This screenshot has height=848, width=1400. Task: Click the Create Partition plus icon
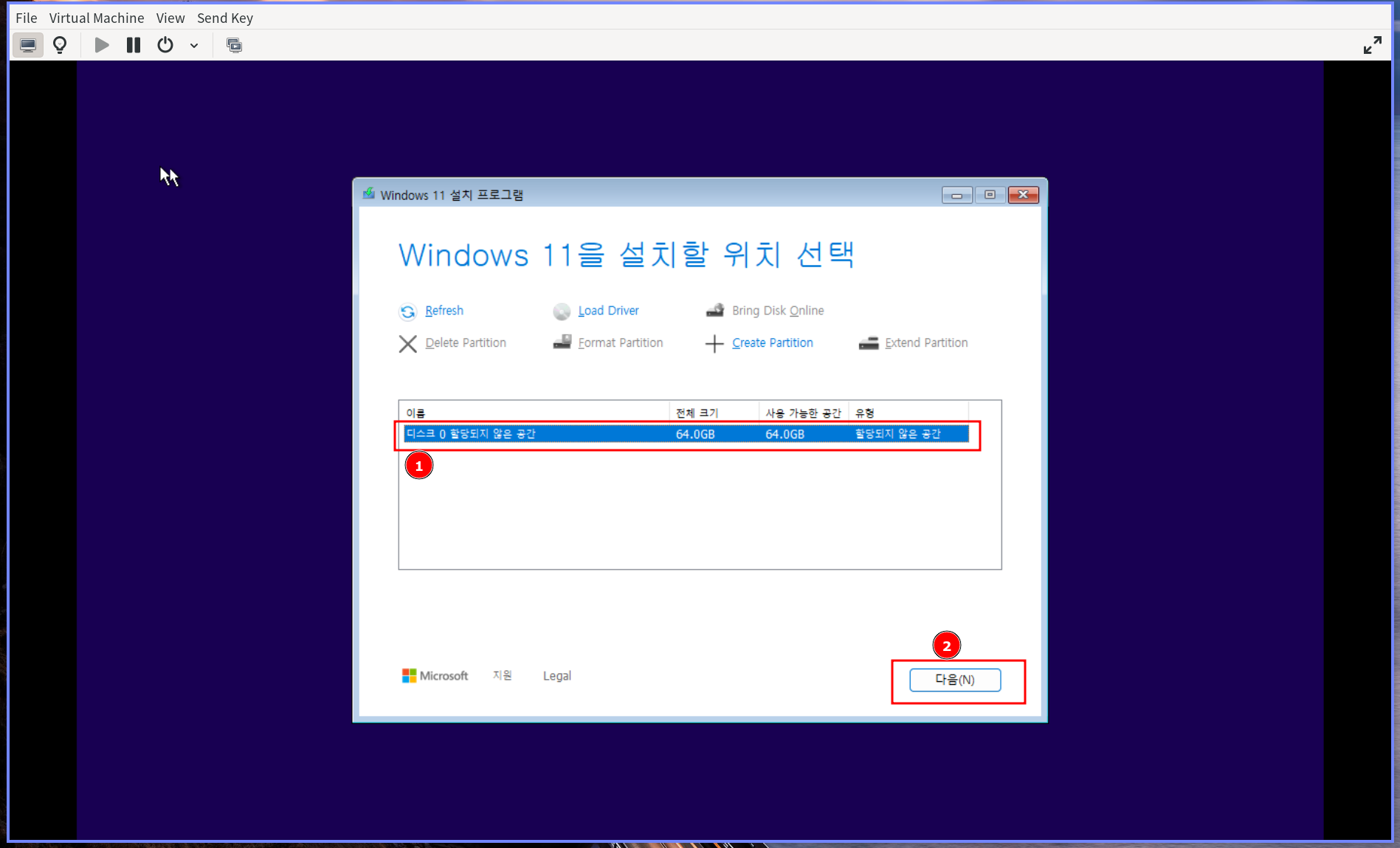point(714,343)
